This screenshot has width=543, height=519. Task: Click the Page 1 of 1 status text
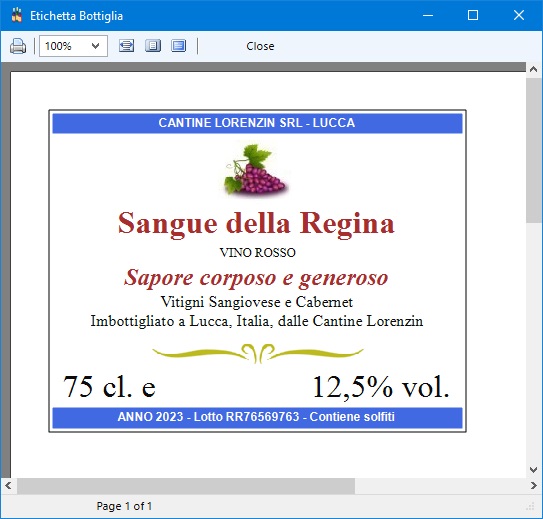point(124,506)
